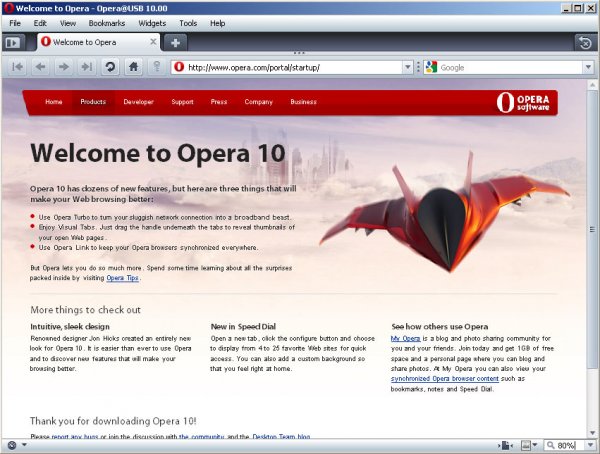Expand the address bar history dropdown
Image resolution: width=600 pixels, height=454 pixels.
(408, 67)
